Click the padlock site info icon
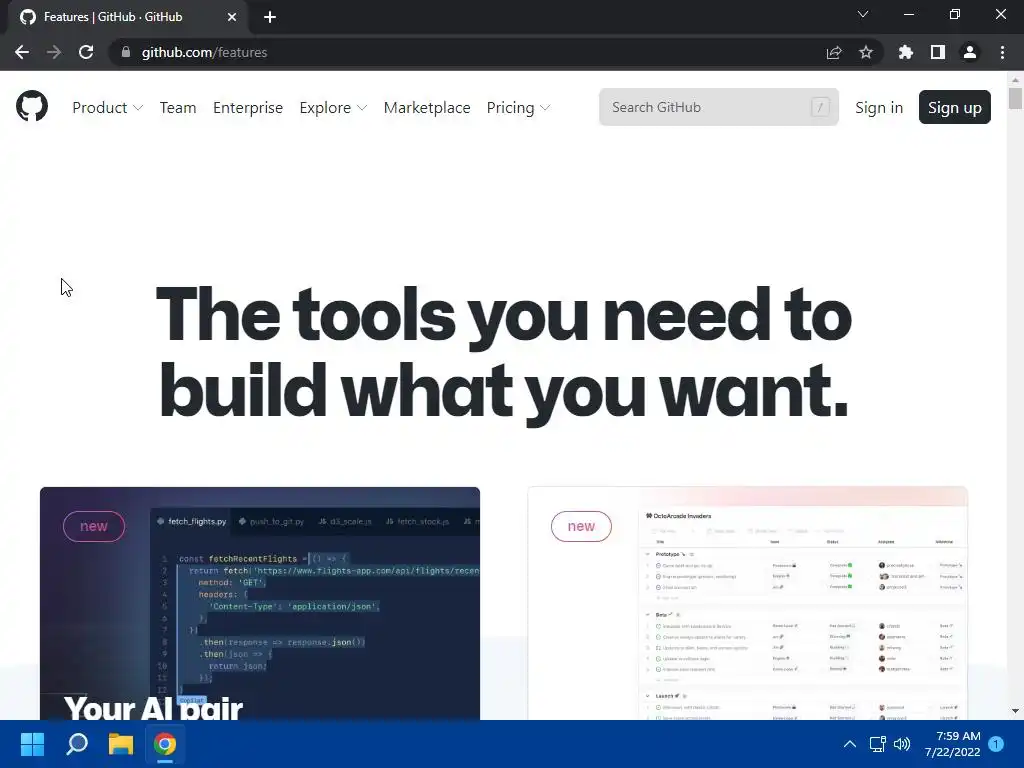The image size is (1024, 768). 125,52
